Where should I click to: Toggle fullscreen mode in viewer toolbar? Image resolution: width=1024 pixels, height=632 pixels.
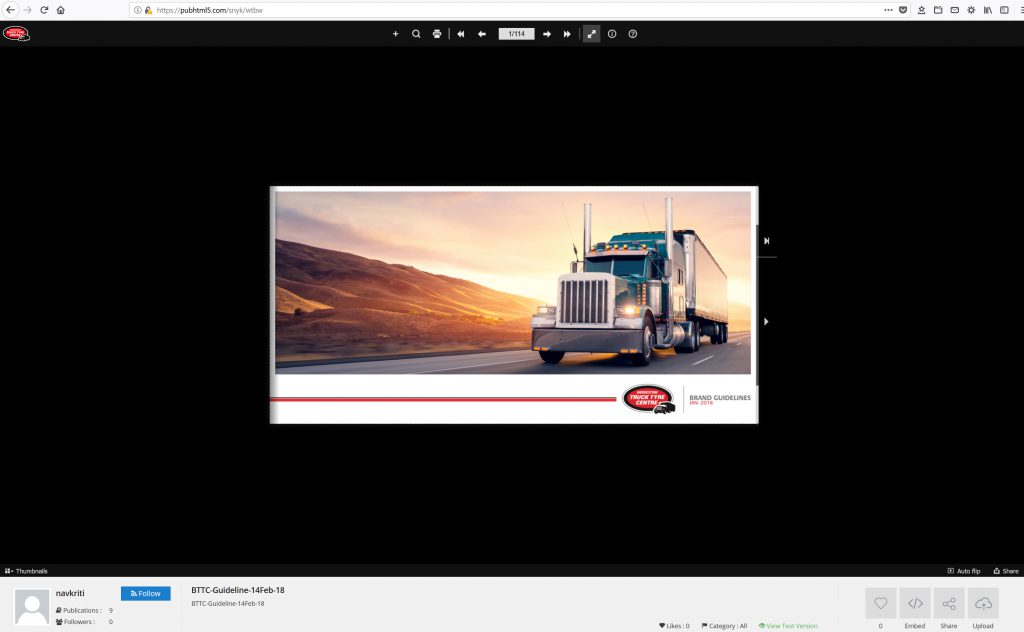click(x=592, y=34)
